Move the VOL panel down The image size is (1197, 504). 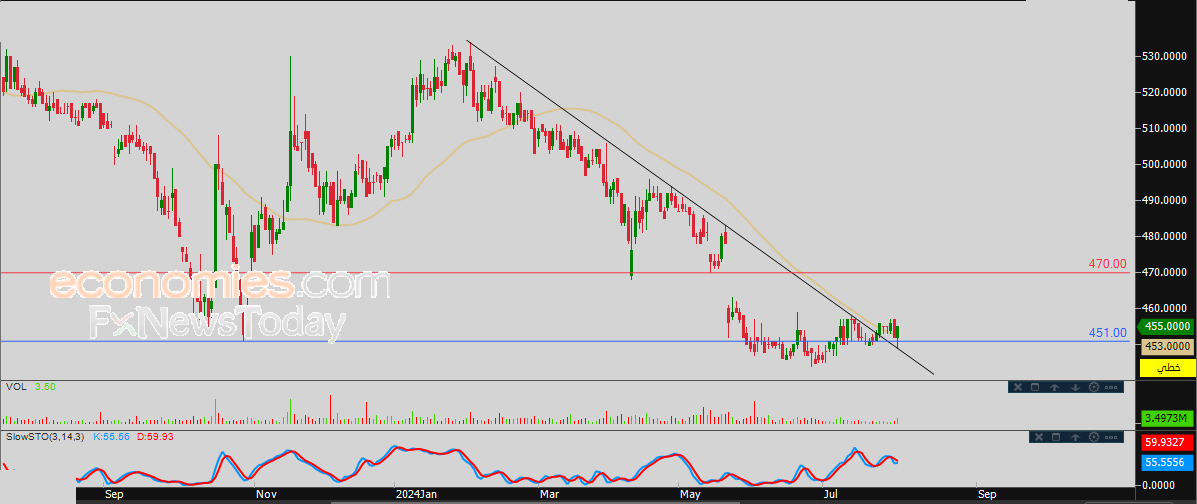pos(1074,387)
